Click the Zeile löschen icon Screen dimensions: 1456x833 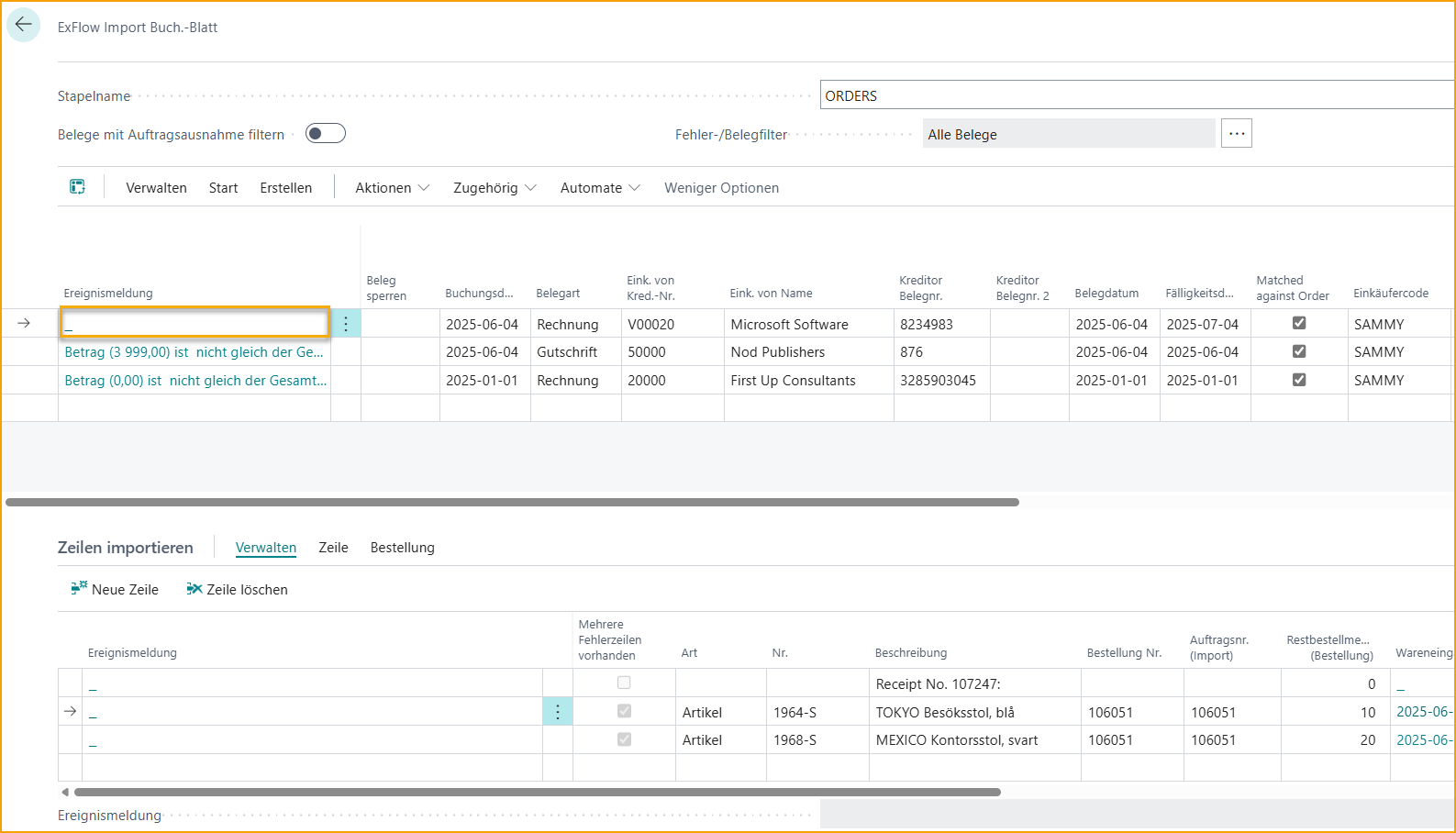click(194, 589)
